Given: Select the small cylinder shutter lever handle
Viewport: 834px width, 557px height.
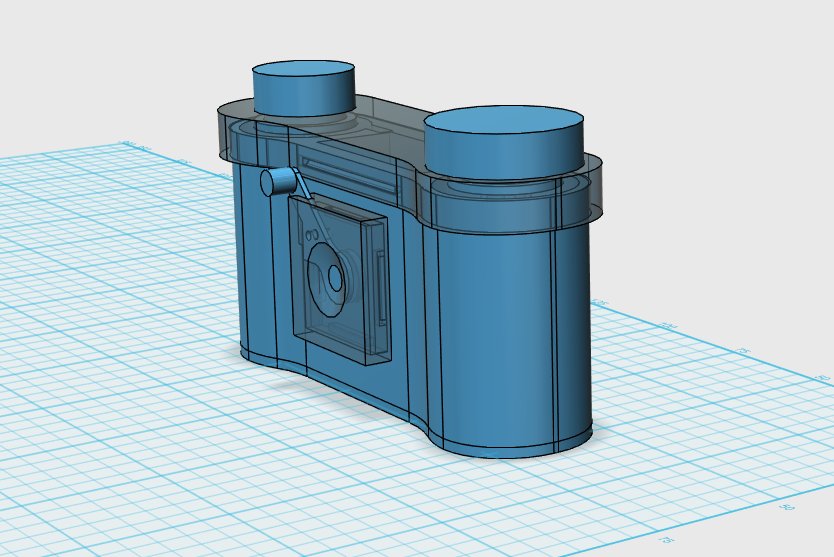Looking at the screenshot, I should point(278,181).
